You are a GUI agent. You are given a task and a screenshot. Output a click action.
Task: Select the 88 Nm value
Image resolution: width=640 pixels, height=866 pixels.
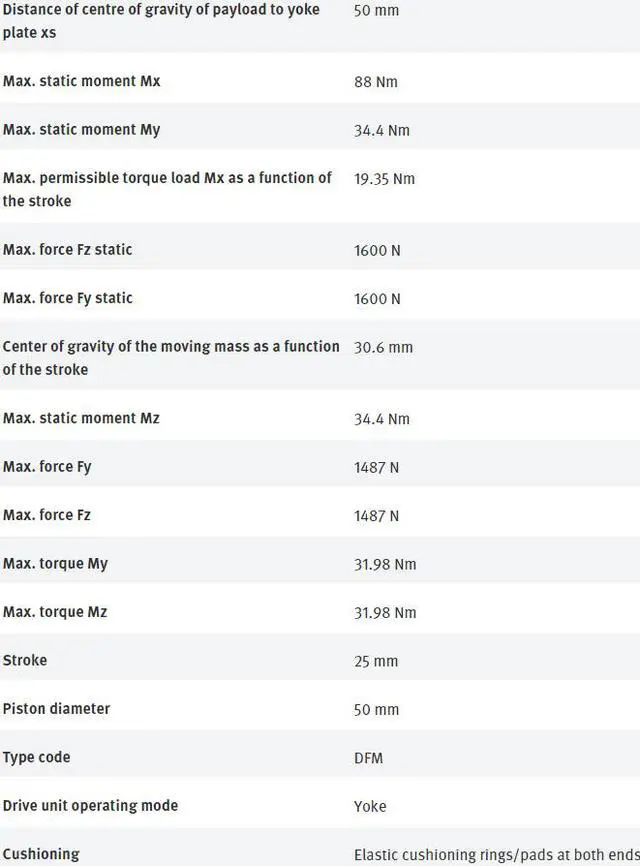(x=375, y=82)
